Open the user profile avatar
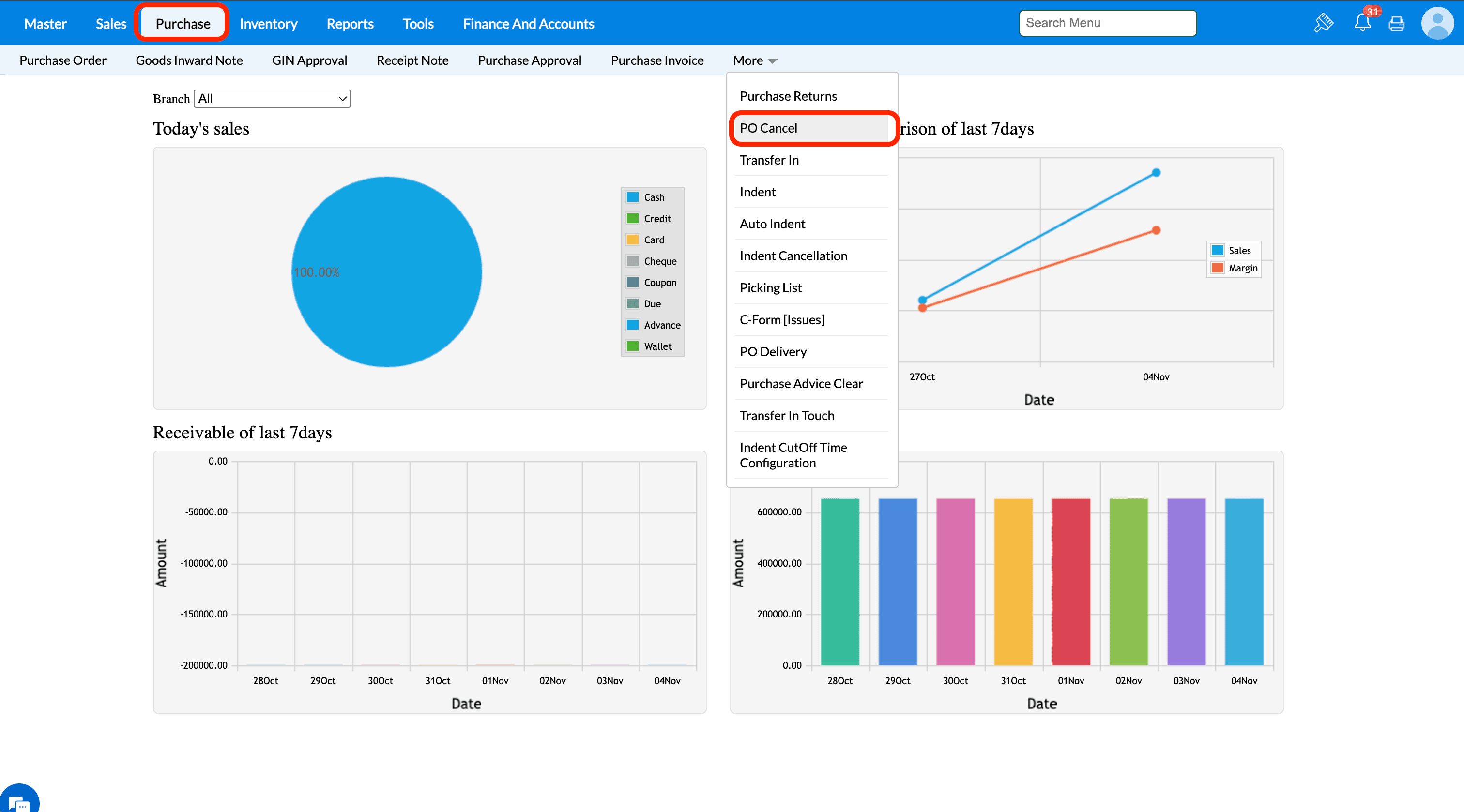 click(1437, 23)
